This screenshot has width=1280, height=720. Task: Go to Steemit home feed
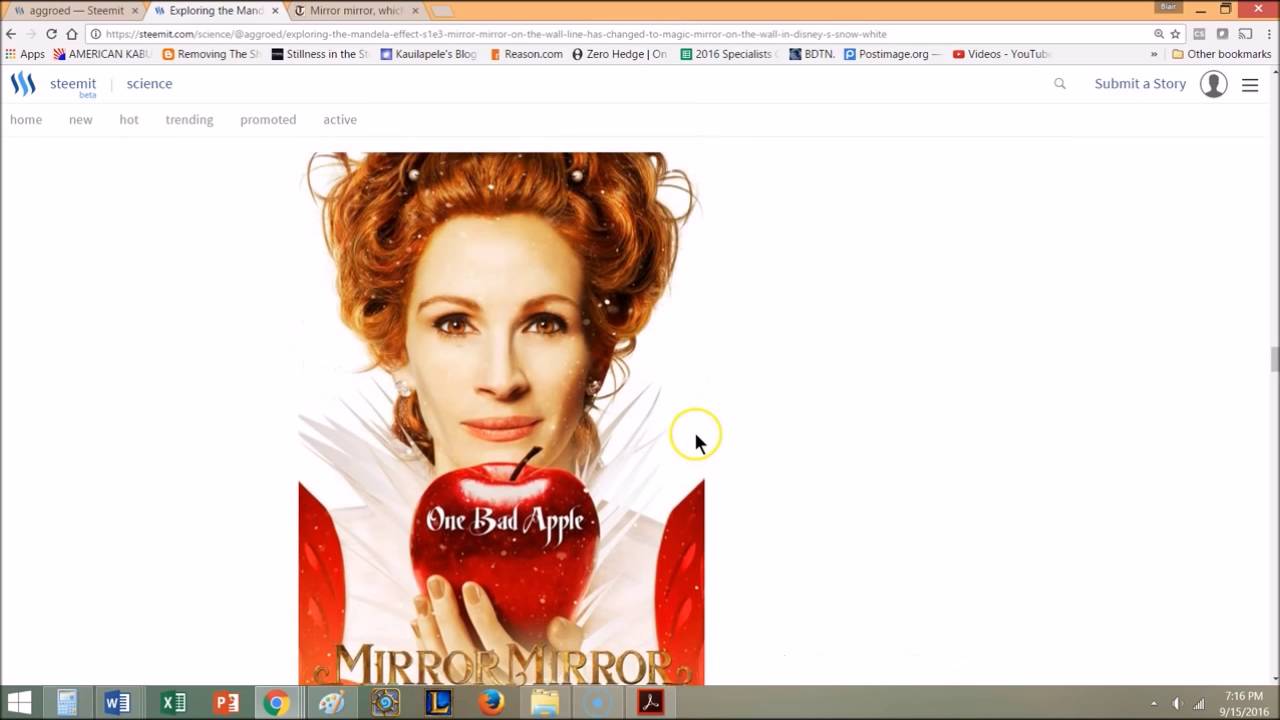26,119
